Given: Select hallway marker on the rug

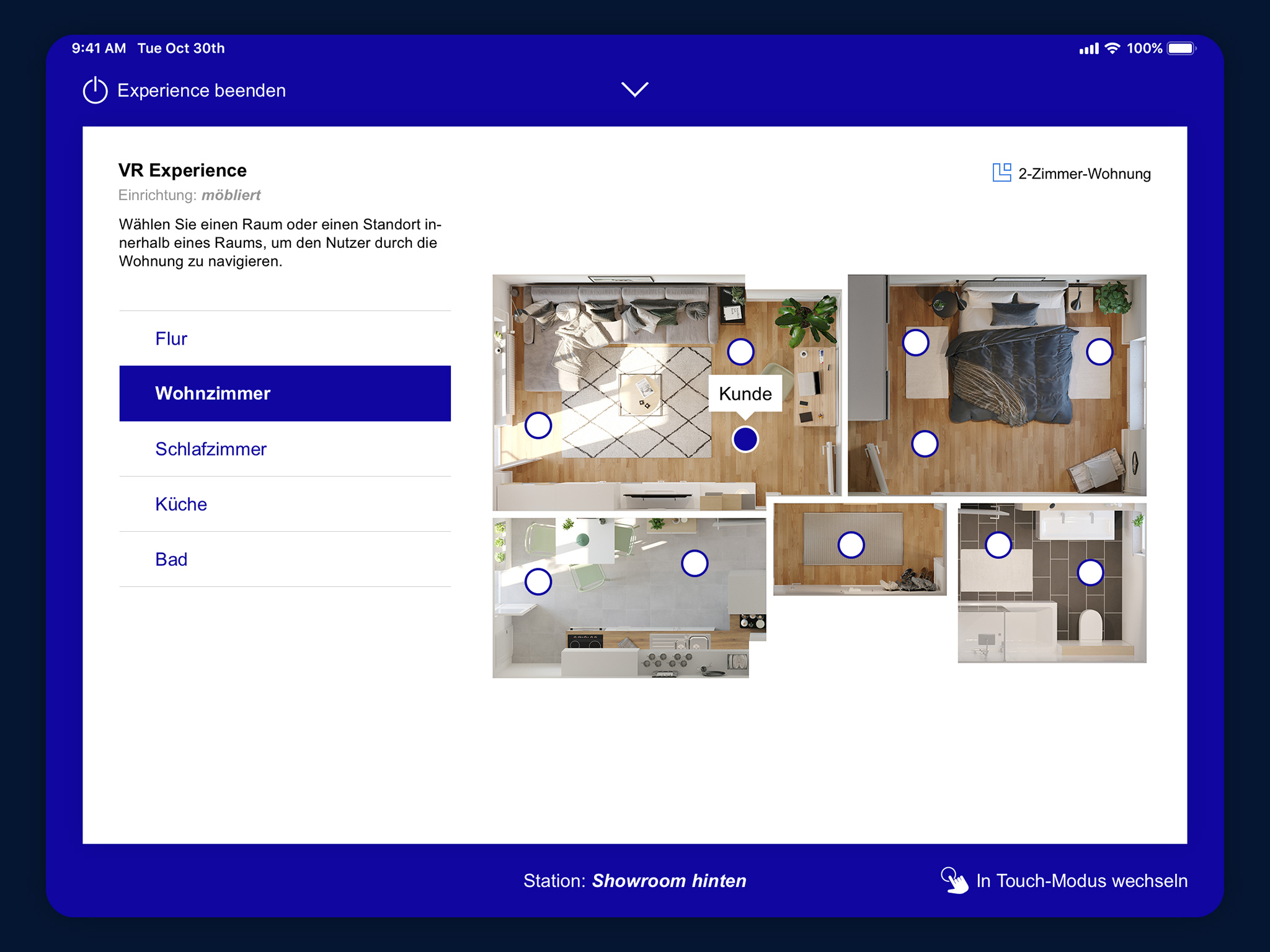Looking at the screenshot, I should [851, 545].
